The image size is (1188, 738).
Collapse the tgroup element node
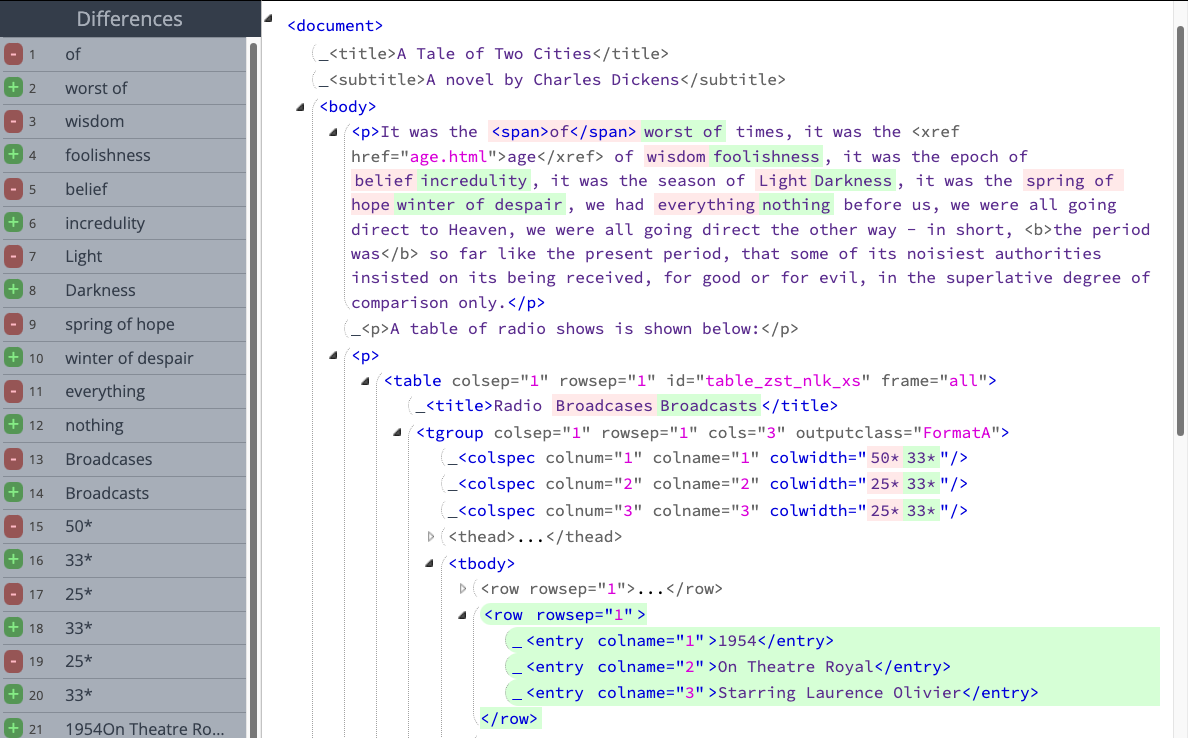pyautogui.click(x=398, y=433)
